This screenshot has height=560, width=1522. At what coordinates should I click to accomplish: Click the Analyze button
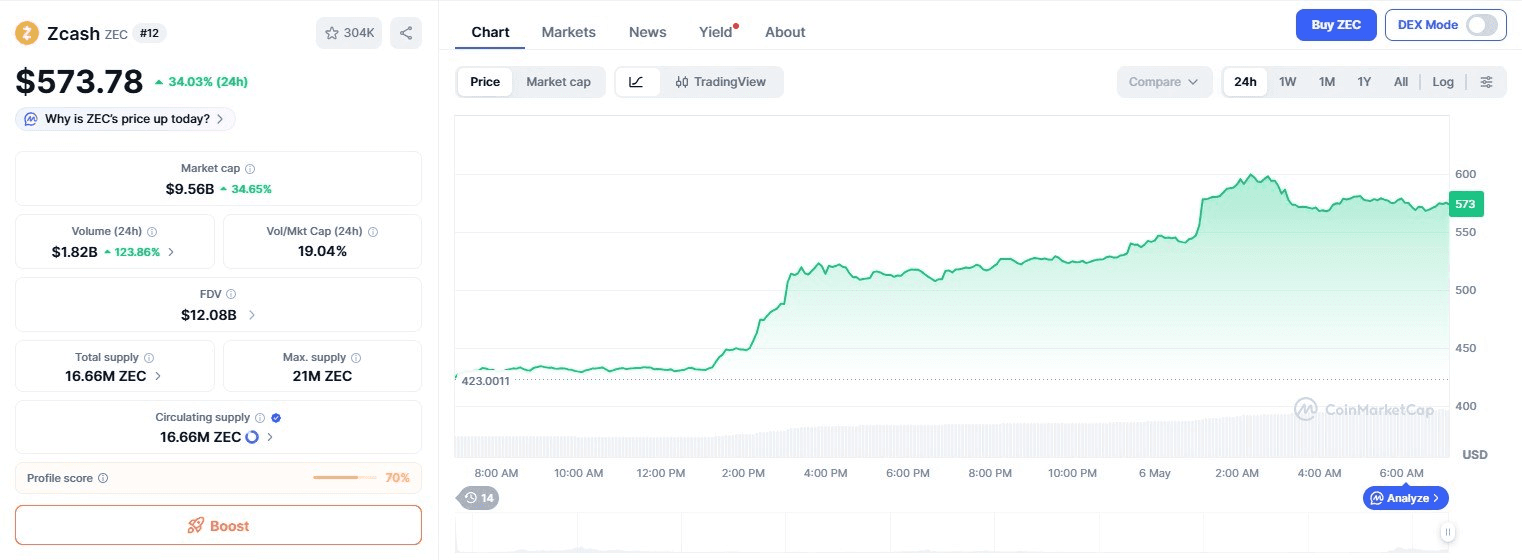coord(1405,497)
